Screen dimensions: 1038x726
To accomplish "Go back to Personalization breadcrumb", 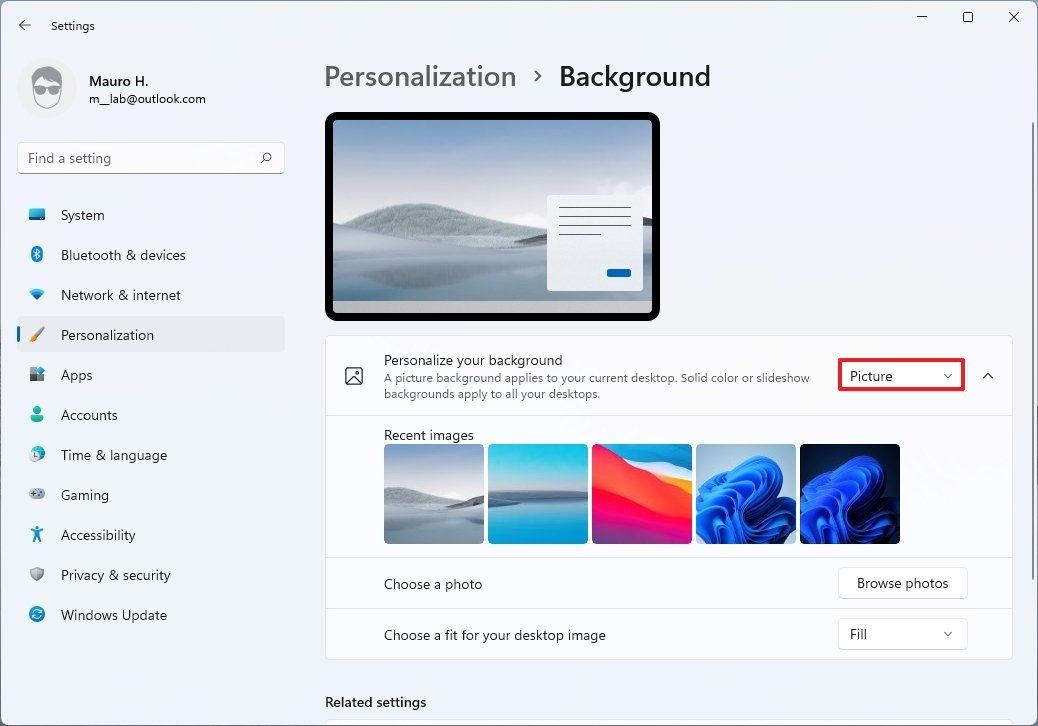I will [420, 77].
